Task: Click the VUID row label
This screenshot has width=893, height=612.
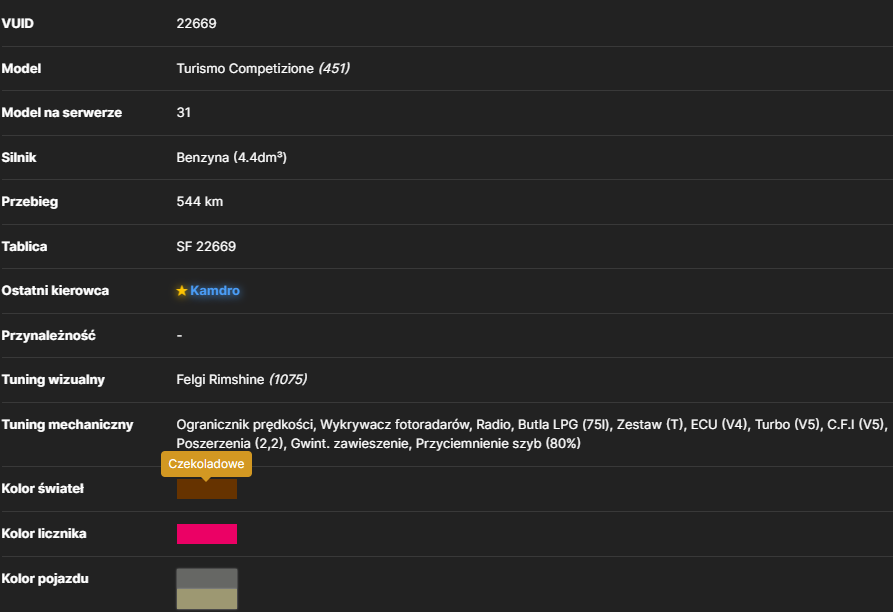Action: coord(18,23)
